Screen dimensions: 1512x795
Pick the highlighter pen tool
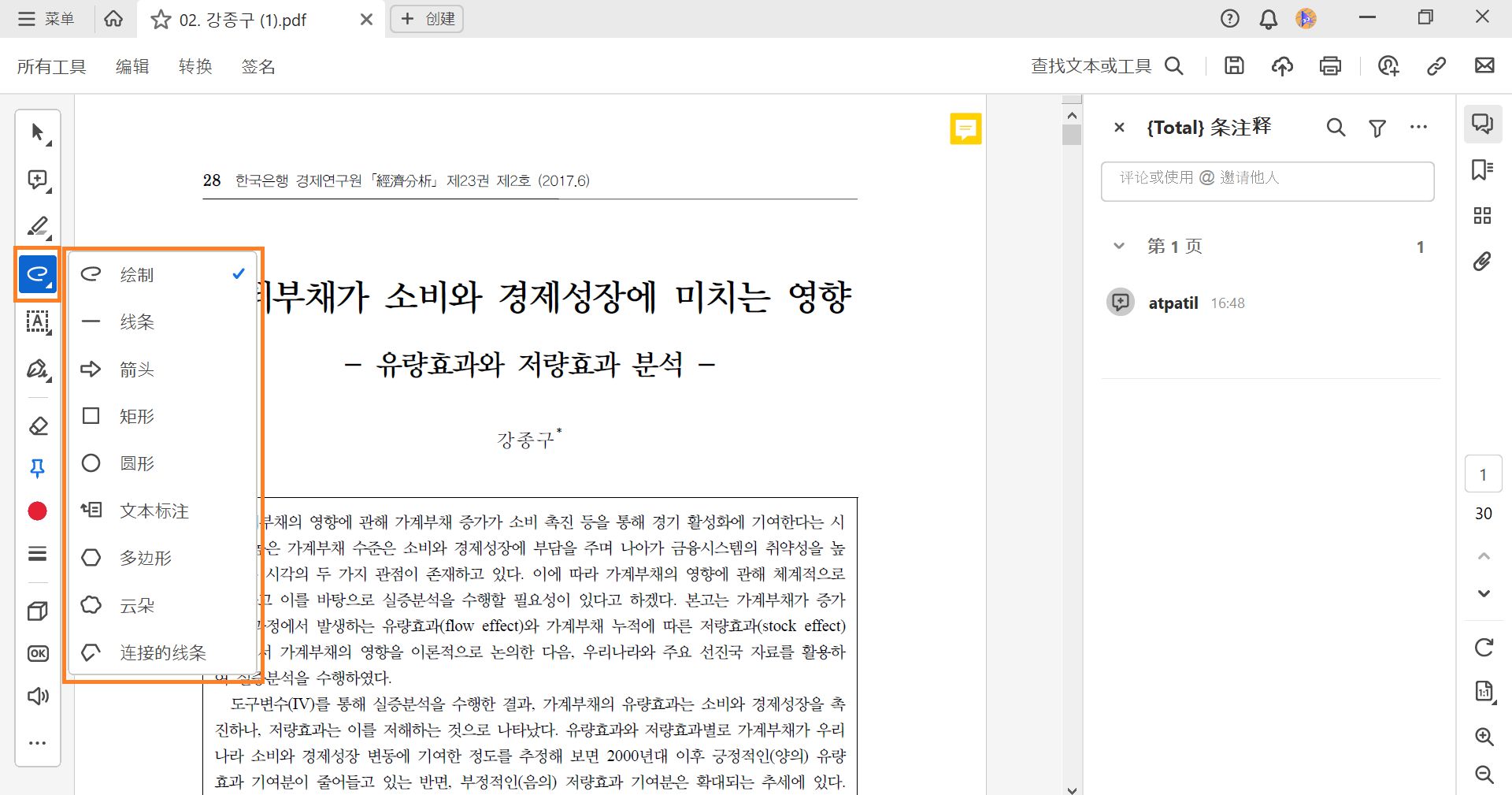pos(38,227)
